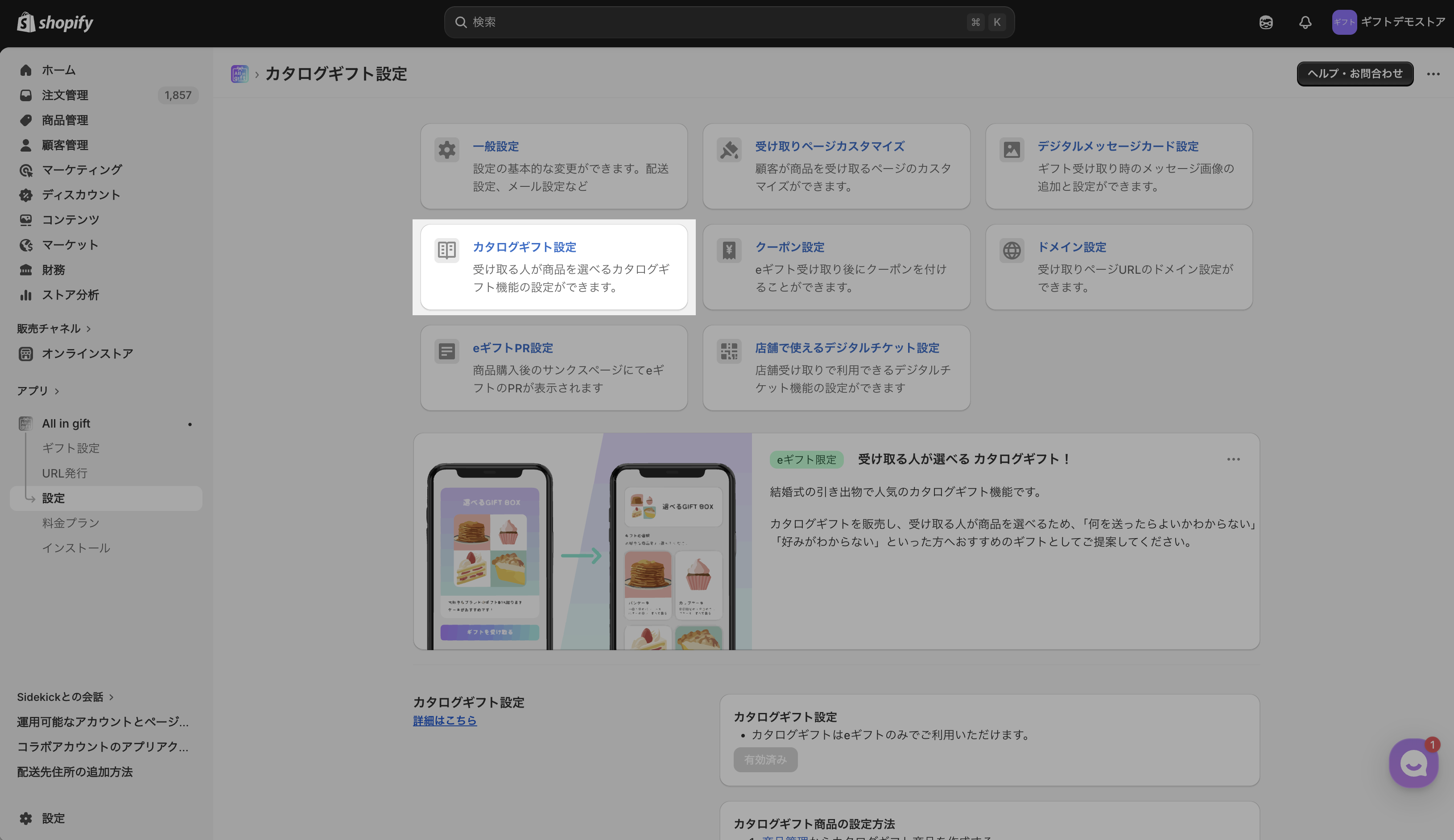Image resolution: width=1454 pixels, height=840 pixels.
Task: Click the QR code icon for デジタルチケット設定
Action: coord(729,351)
